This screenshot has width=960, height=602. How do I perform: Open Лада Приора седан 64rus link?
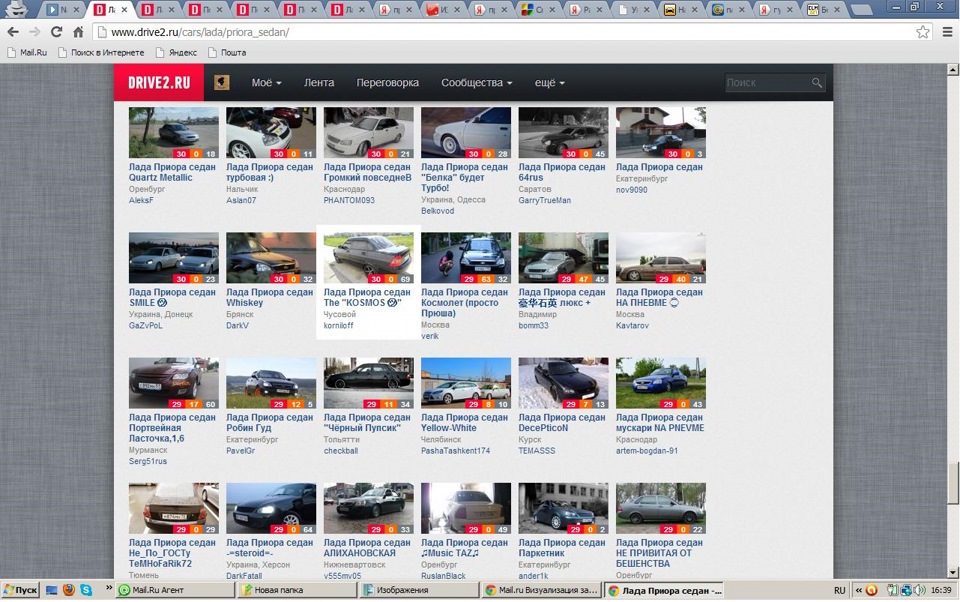561,172
